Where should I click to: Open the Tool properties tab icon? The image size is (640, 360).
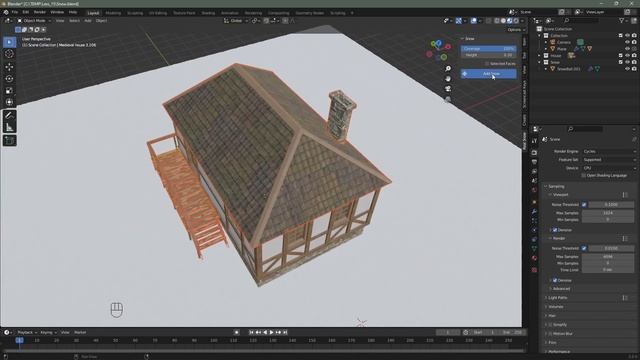[534, 141]
